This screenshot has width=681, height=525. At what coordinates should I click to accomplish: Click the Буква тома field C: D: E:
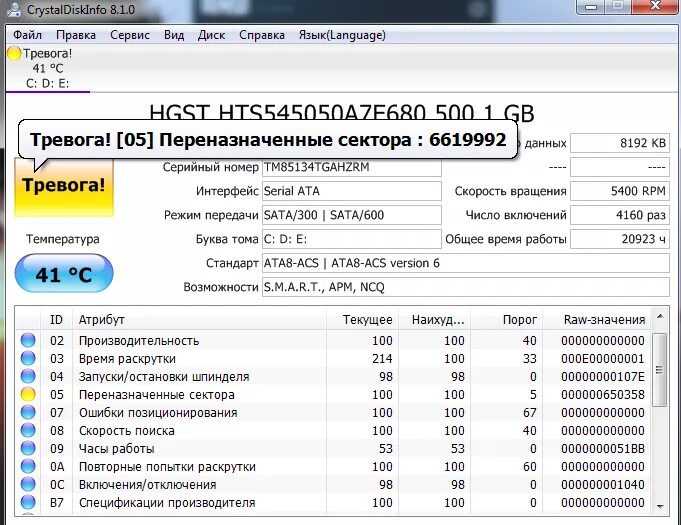[352, 239]
